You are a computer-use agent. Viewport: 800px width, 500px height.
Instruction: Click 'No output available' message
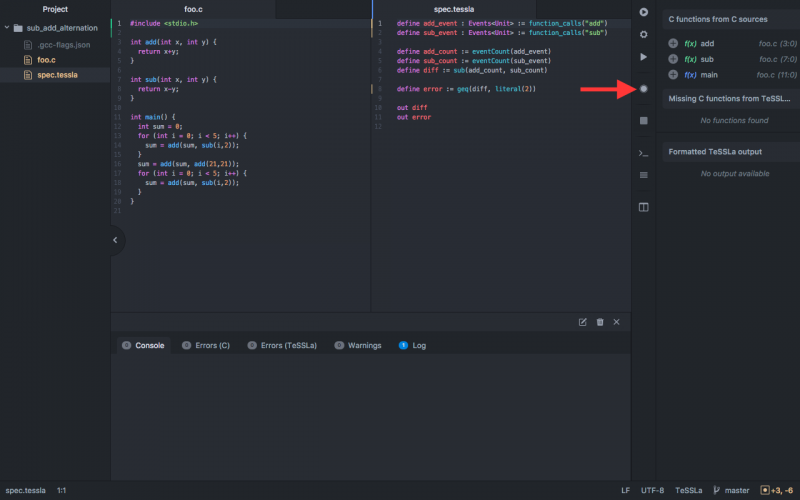point(735,173)
